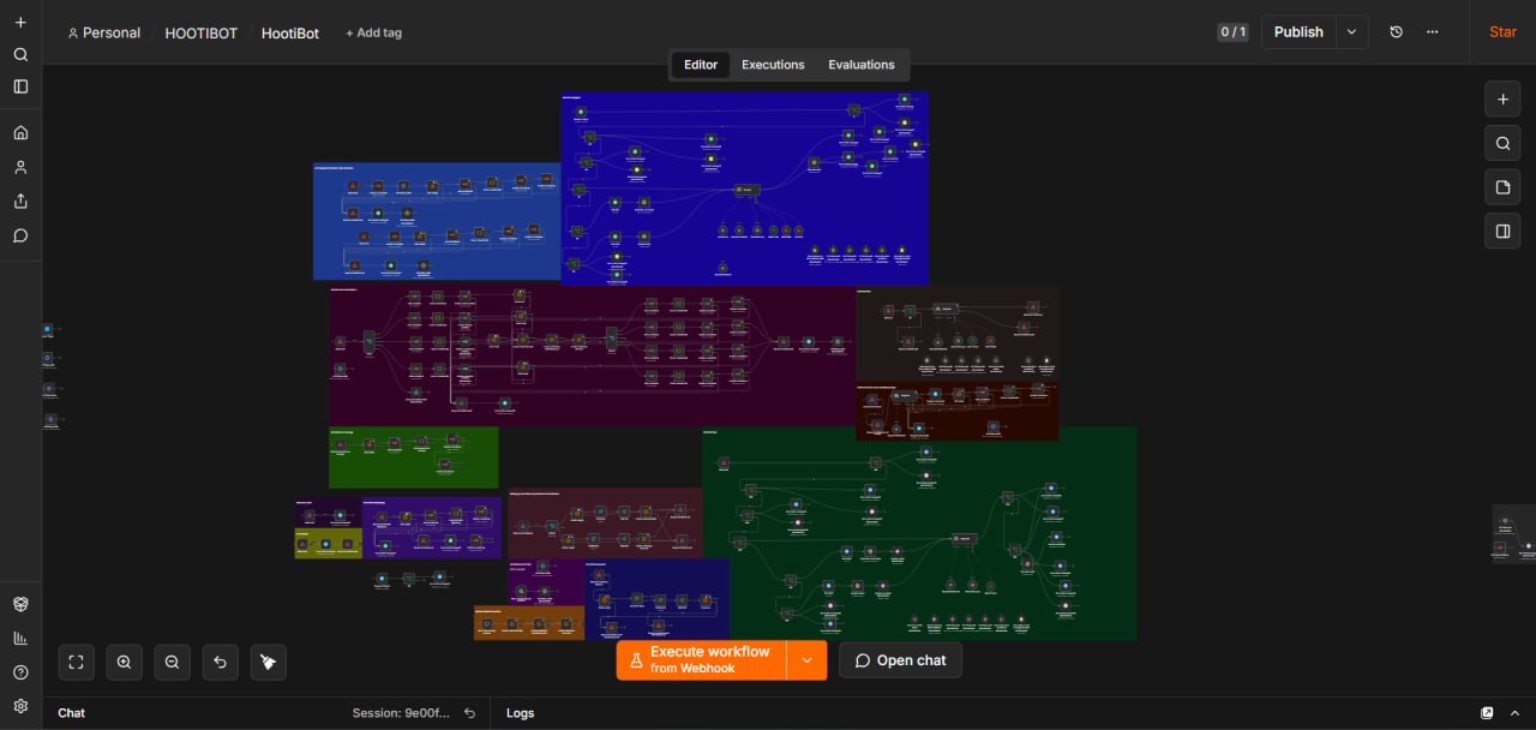
Task: Click Add tag next to workflow name
Action: (374, 33)
